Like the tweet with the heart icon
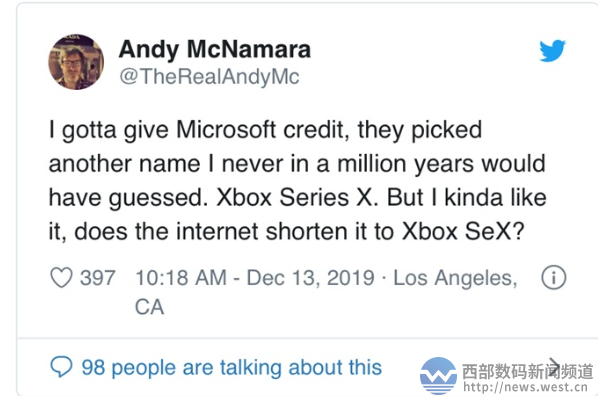 (x=61, y=277)
